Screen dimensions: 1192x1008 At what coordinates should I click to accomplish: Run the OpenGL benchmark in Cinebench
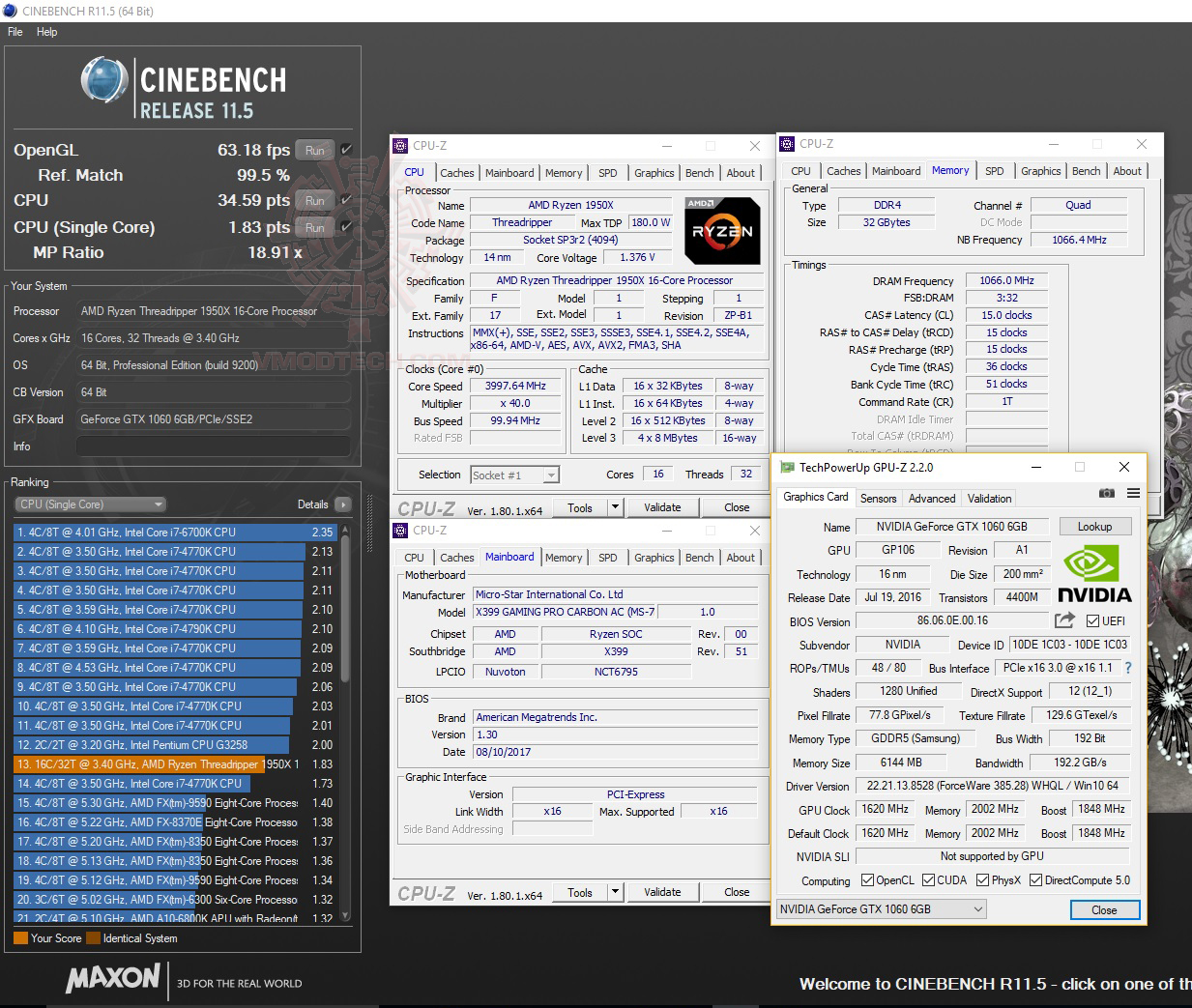[x=314, y=150]
